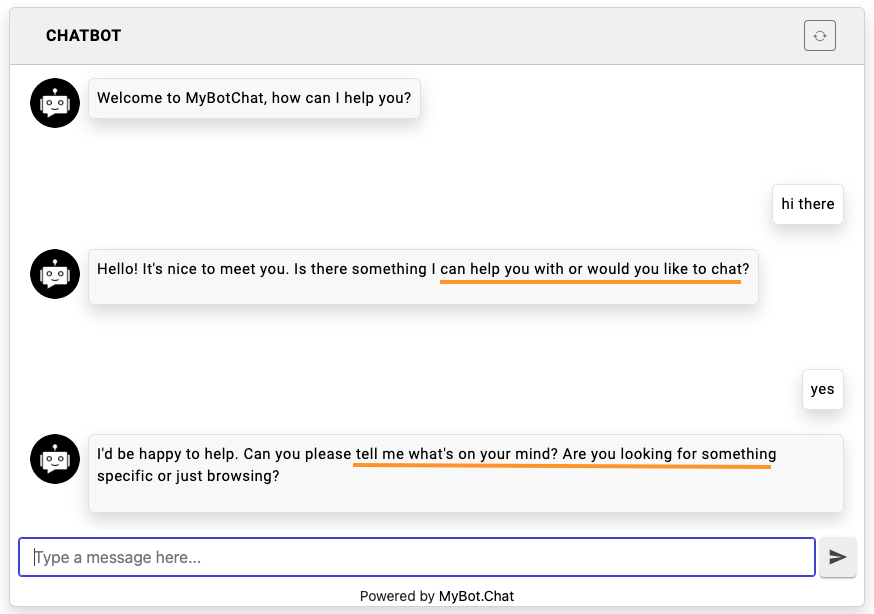Click the word "MyBotChat" in the welcome message

tap(225, 99)
